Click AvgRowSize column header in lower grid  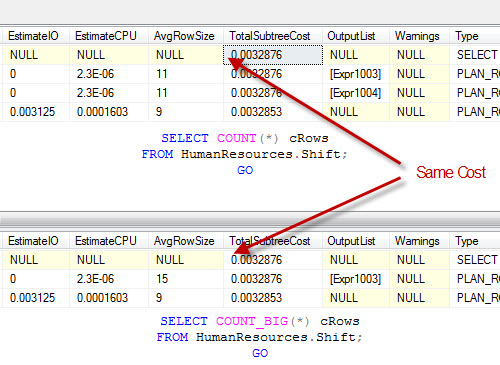[x=186, y=241]
